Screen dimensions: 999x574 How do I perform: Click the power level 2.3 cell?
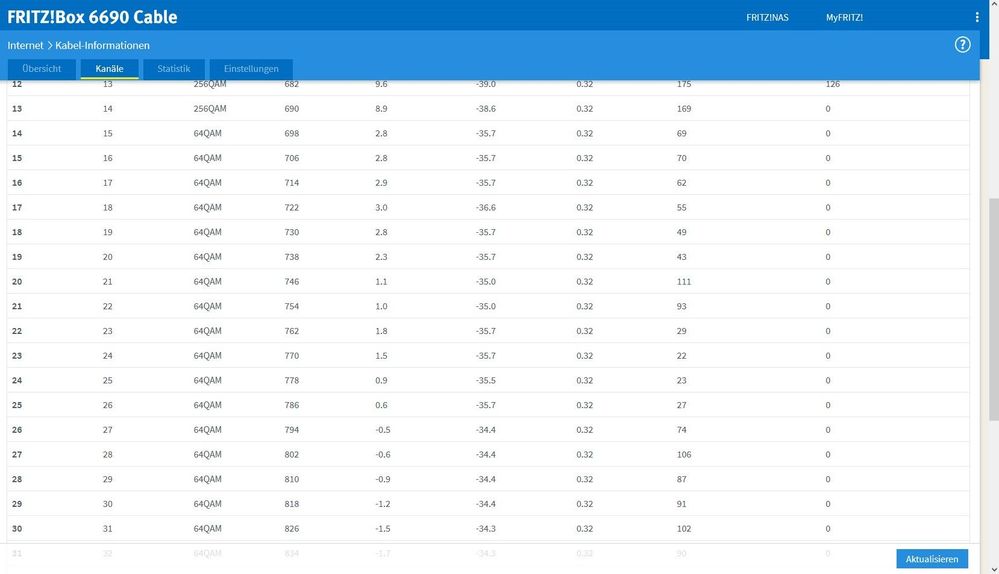pos(381,257)
